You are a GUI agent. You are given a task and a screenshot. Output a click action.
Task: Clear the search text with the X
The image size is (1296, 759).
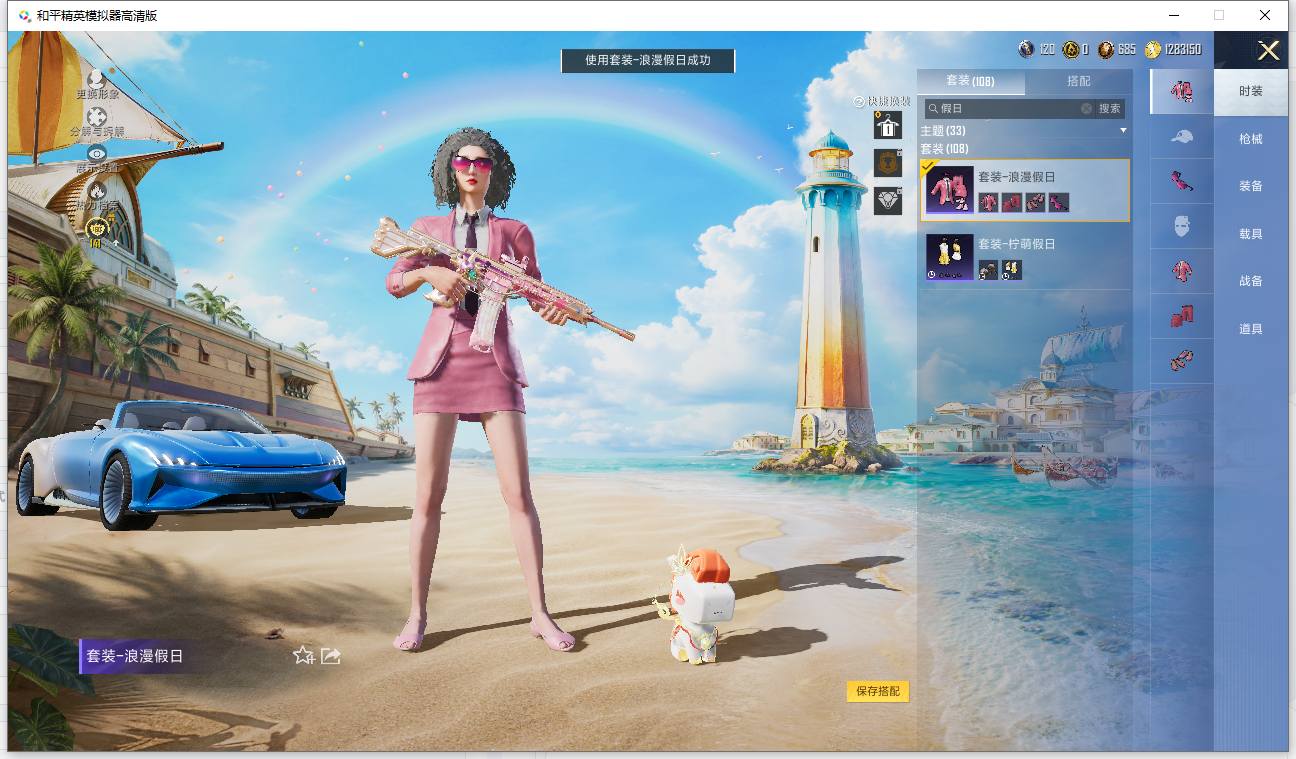click(x=1086, y=108)
